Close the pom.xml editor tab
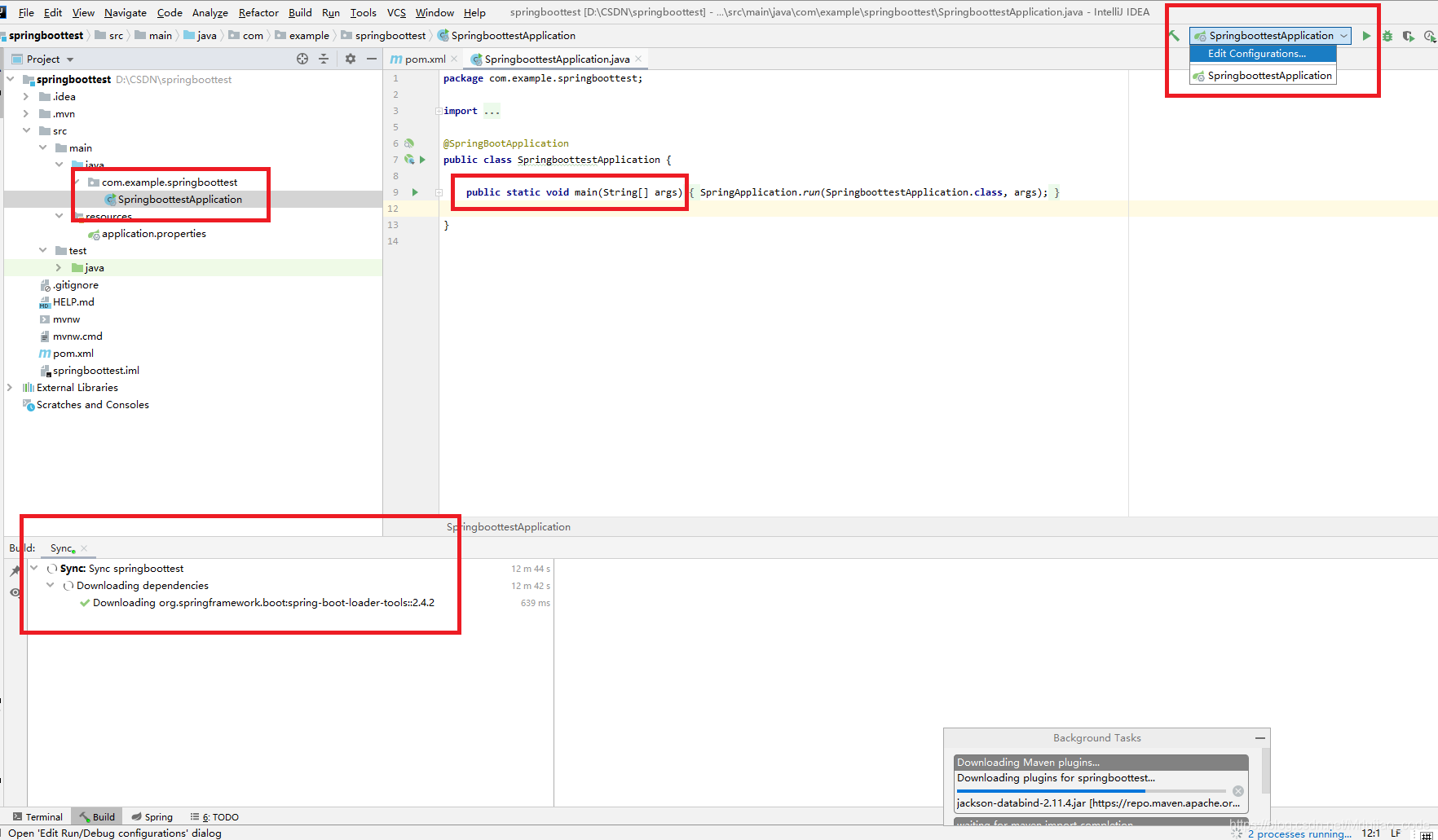 [x=454, y=59]
